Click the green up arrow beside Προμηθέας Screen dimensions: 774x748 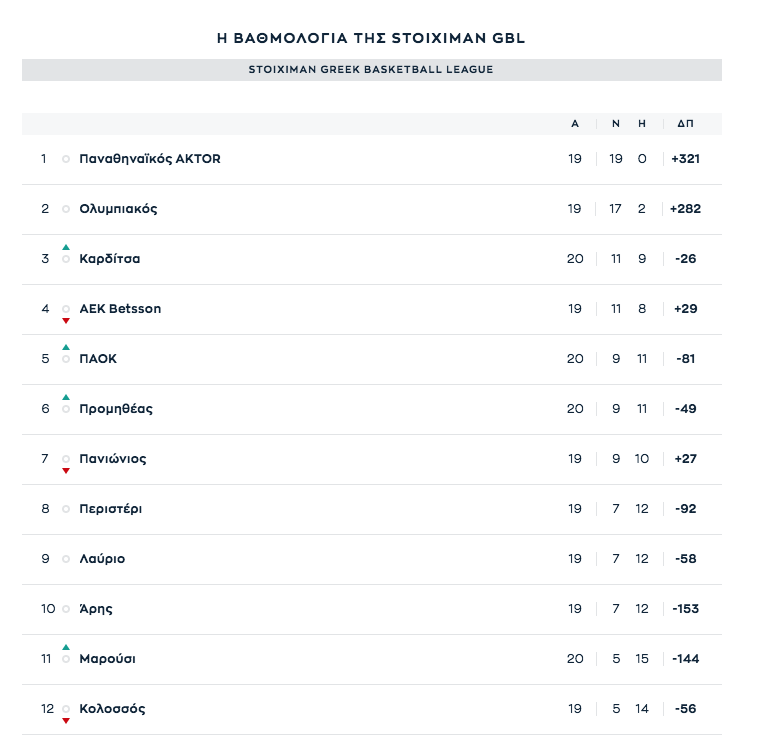point(66,397)
